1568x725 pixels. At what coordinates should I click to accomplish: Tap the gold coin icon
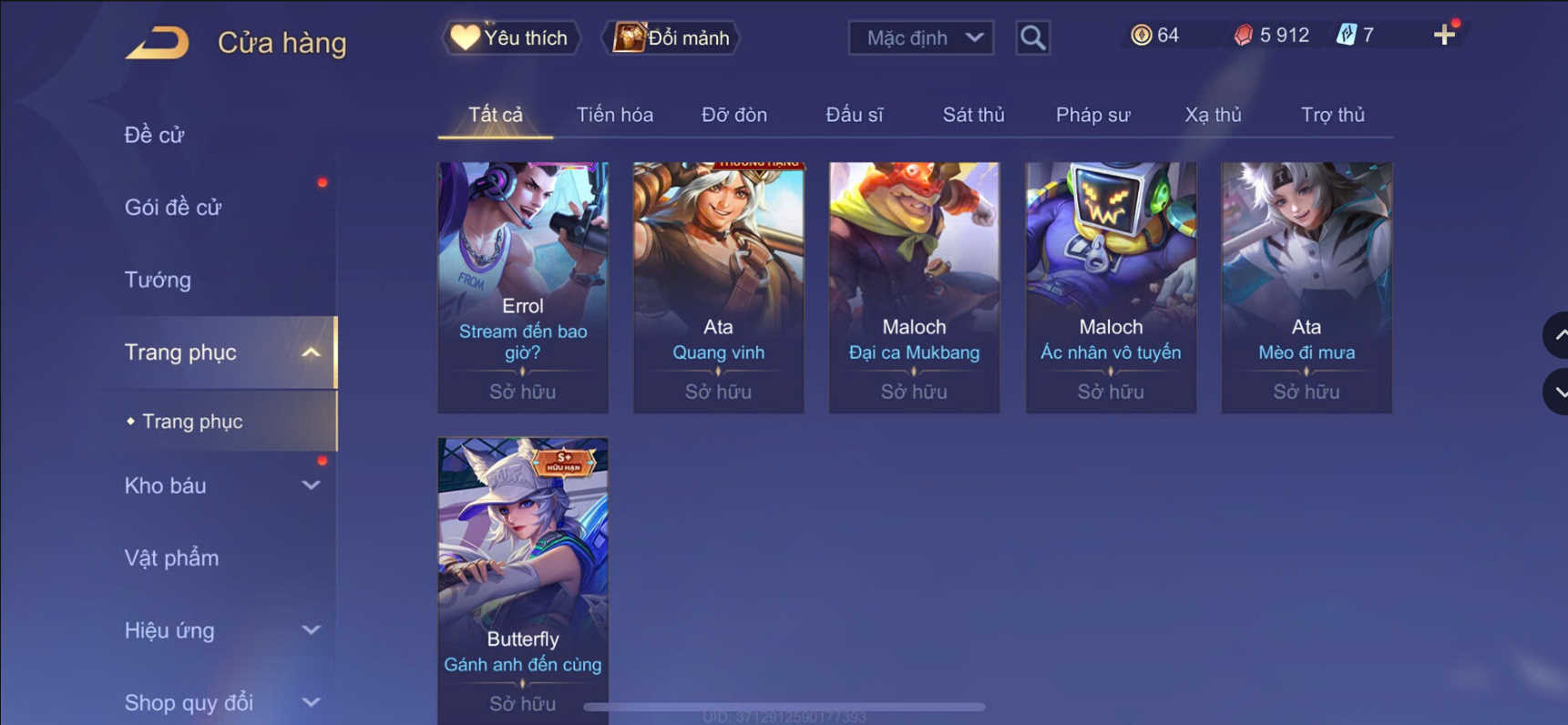point(1141,36)
